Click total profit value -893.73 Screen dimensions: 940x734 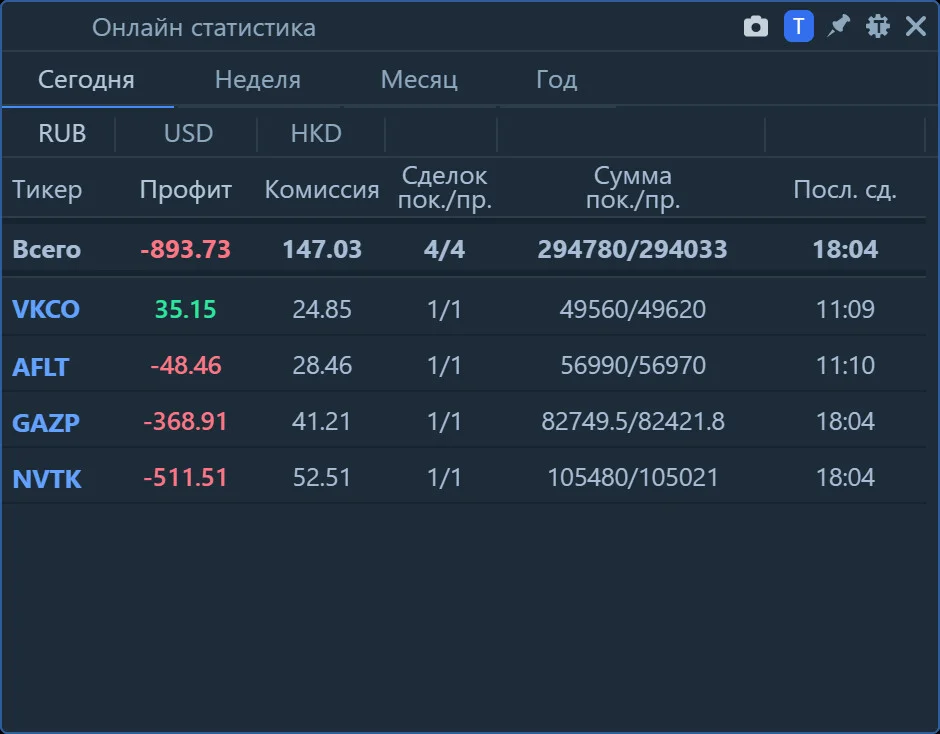pos(185,249)
